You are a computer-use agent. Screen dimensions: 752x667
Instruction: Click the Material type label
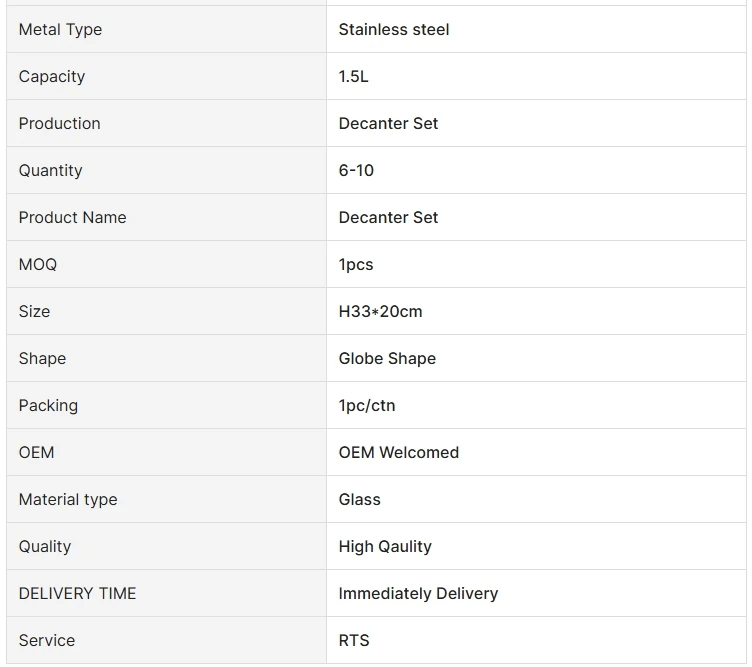(x=68, y=500)
